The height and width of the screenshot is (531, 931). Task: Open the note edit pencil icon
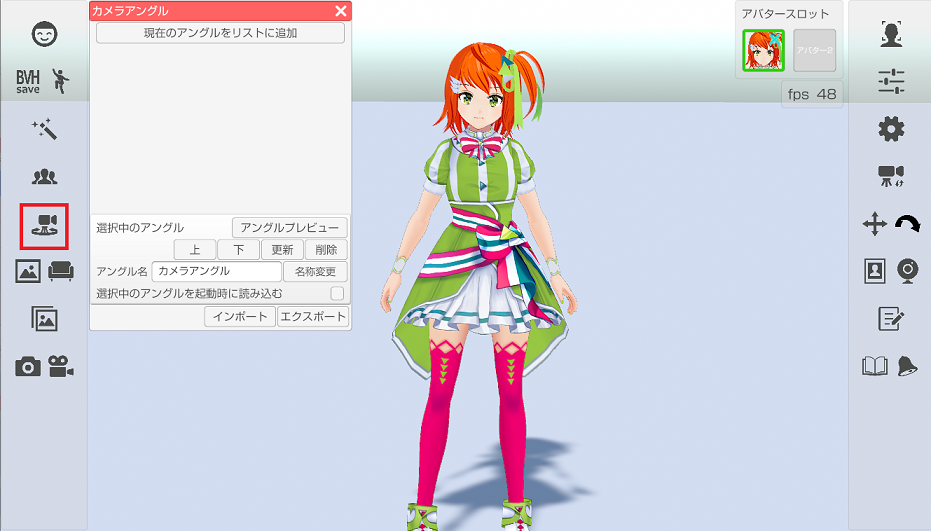[891, 319]
